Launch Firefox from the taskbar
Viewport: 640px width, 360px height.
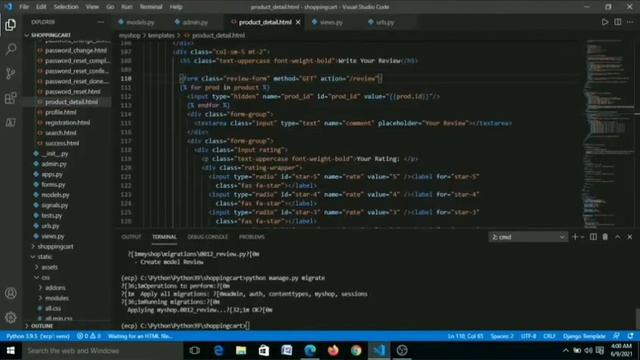click(x=333, y=351)
